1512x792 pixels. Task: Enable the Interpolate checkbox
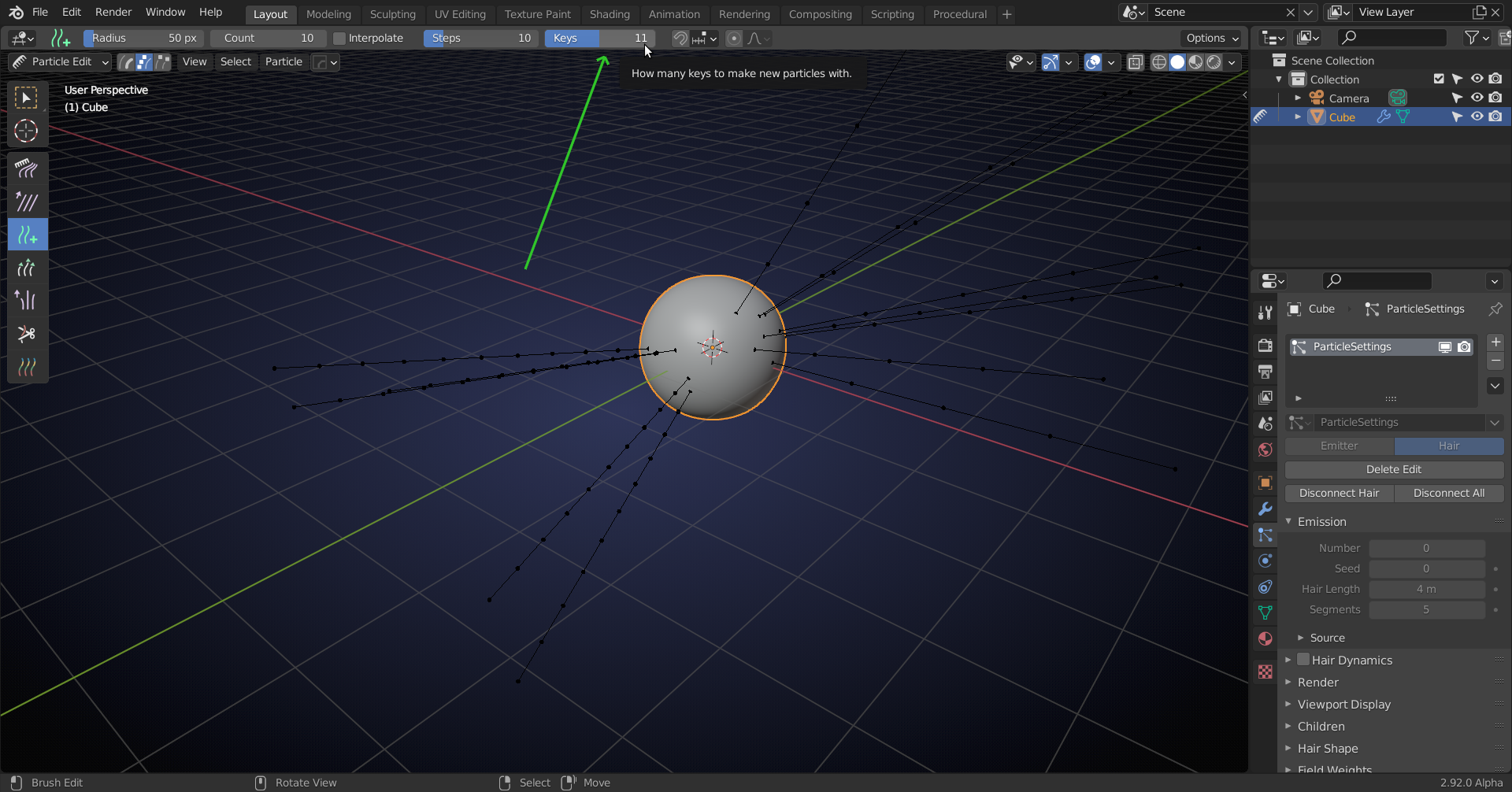[x=339, y=39]
